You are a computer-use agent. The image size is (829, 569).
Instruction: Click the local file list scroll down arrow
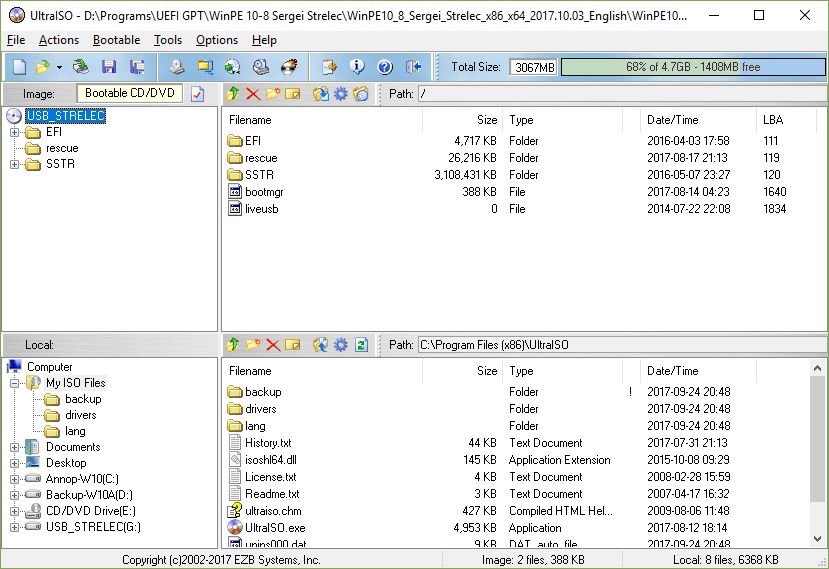coord(817,539)
